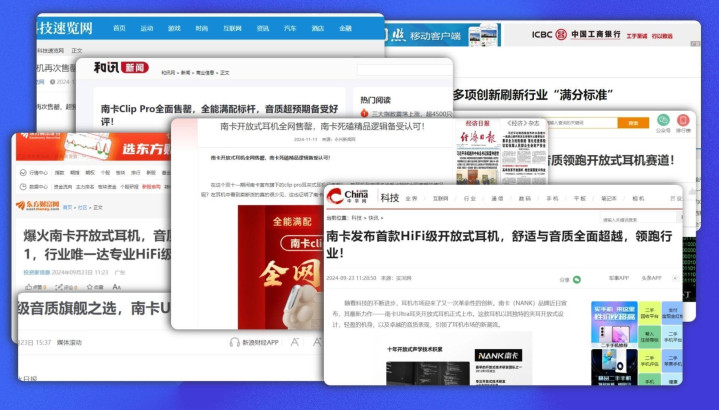Image resolution: width=719 pixels, height=410 pixels.
Task: Click the 媒体滚动 source text
Action: point(69,343)
